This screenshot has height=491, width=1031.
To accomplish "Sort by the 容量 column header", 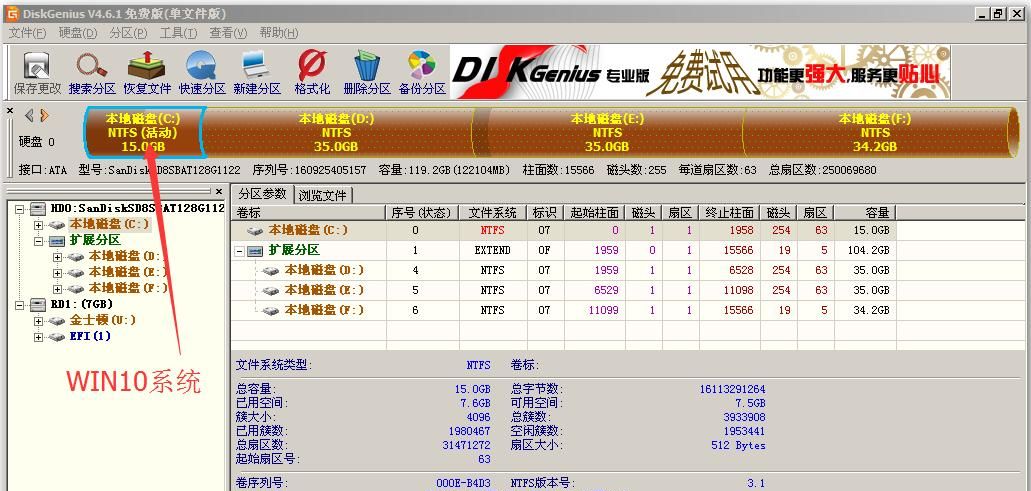I will tap(865, 212).
